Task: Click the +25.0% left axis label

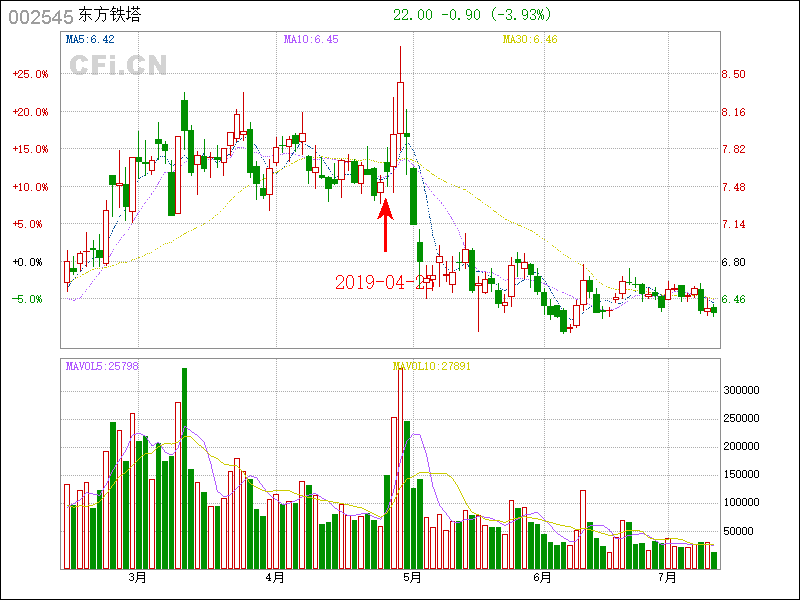Action: click(x=30, y=74)
